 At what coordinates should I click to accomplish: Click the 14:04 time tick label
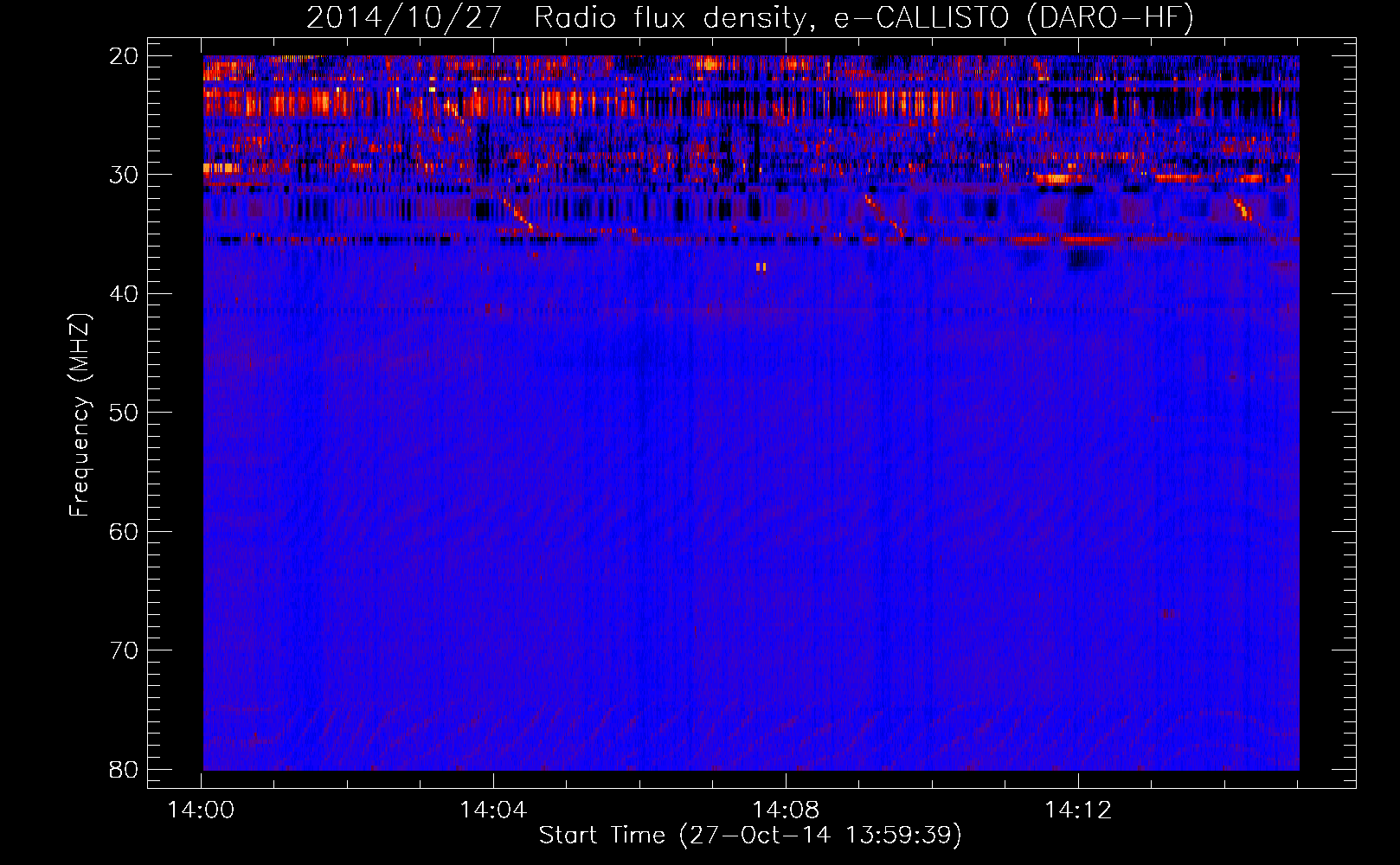point(493,811)
